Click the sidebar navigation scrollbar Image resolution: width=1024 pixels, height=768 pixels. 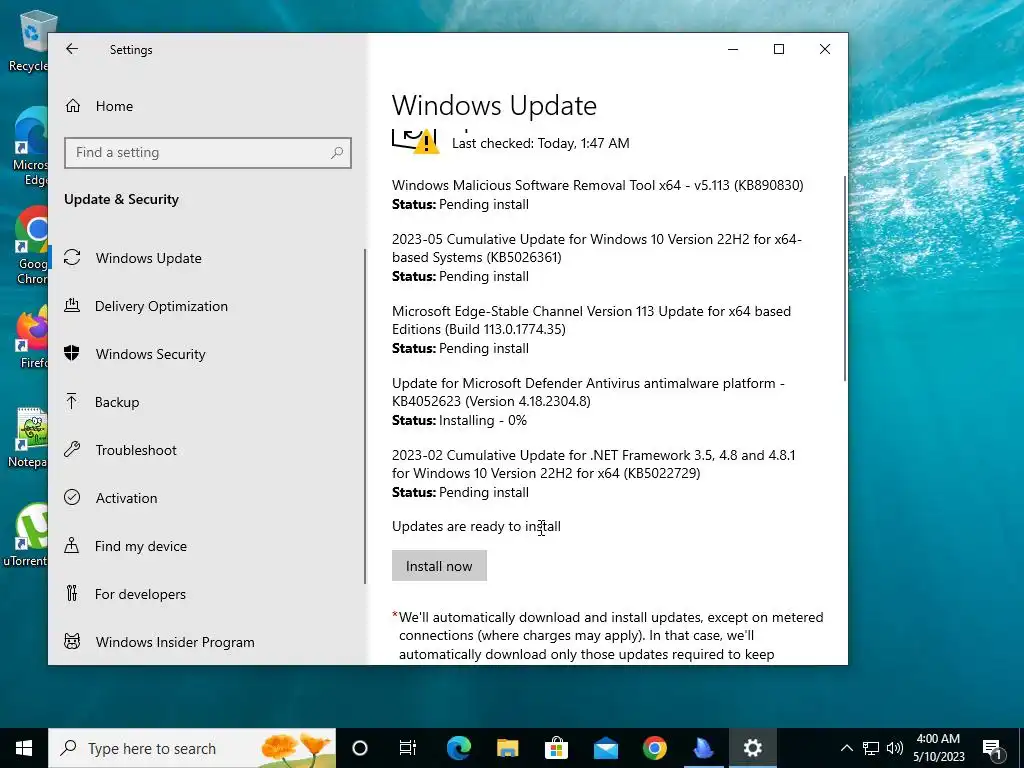365,416
